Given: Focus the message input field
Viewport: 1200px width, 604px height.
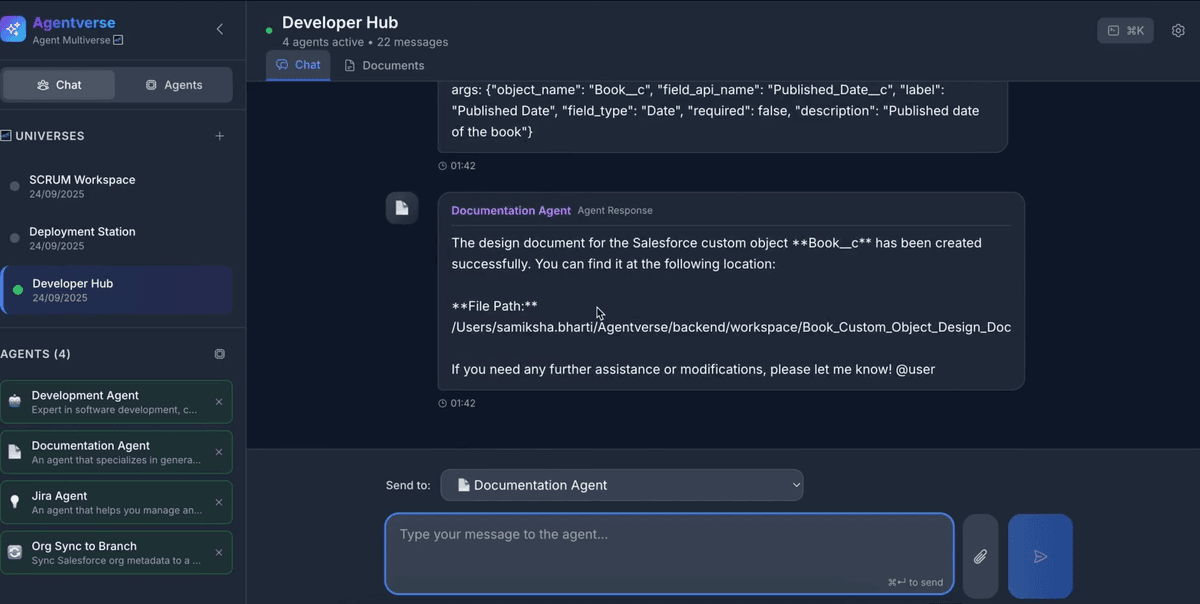Looking at the screenshot, I should pos(668,553).
